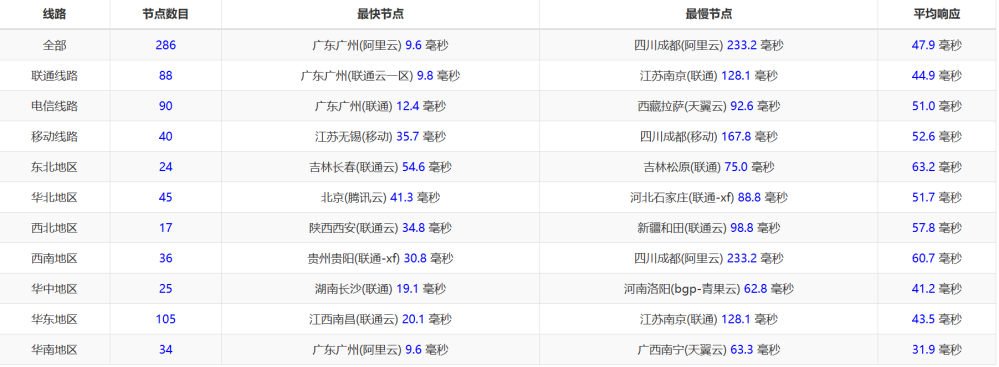This screenshot has height=367, width=999.
Task: Open node count 286 for 全部
Action: (x=166, y=45)
